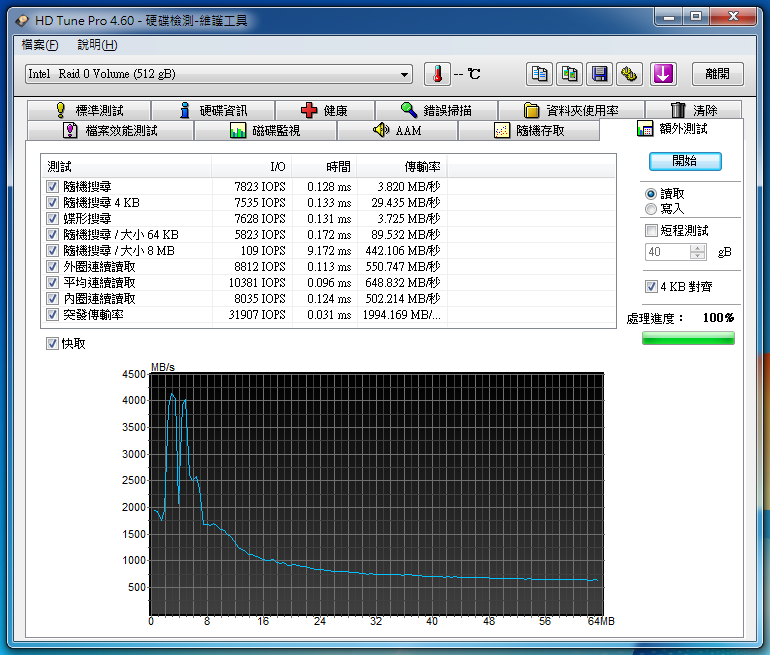Screen dimensions: 770x655
Task: Toggle the 快取 cache checkbox
Action: click(52, 344)
